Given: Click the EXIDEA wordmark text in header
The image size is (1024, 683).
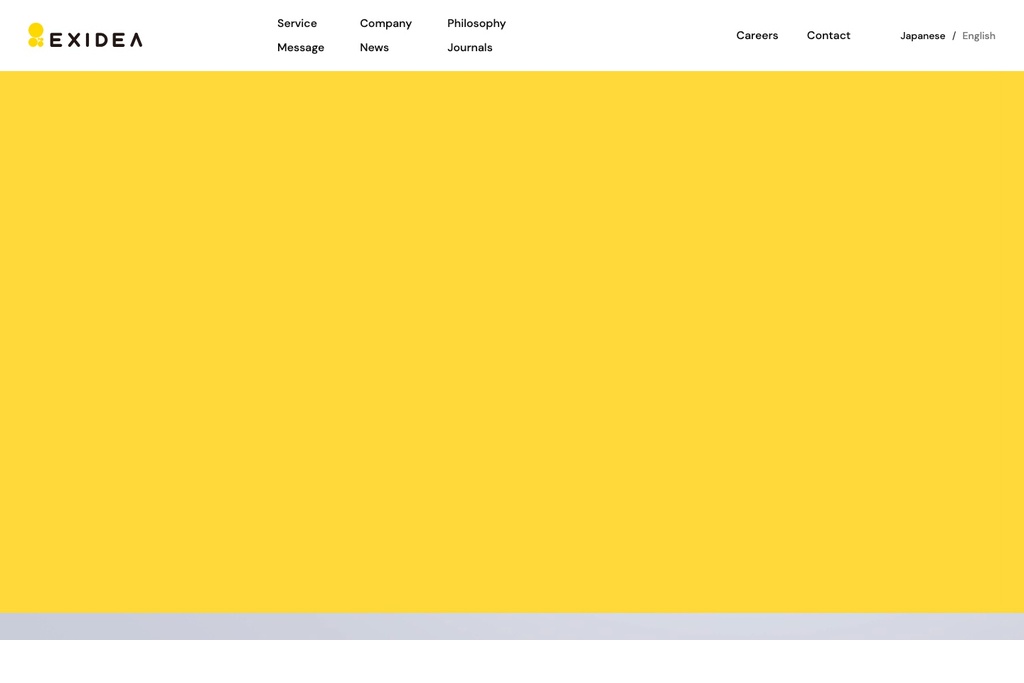Looking at the screenshot, I should coord(96,40).
